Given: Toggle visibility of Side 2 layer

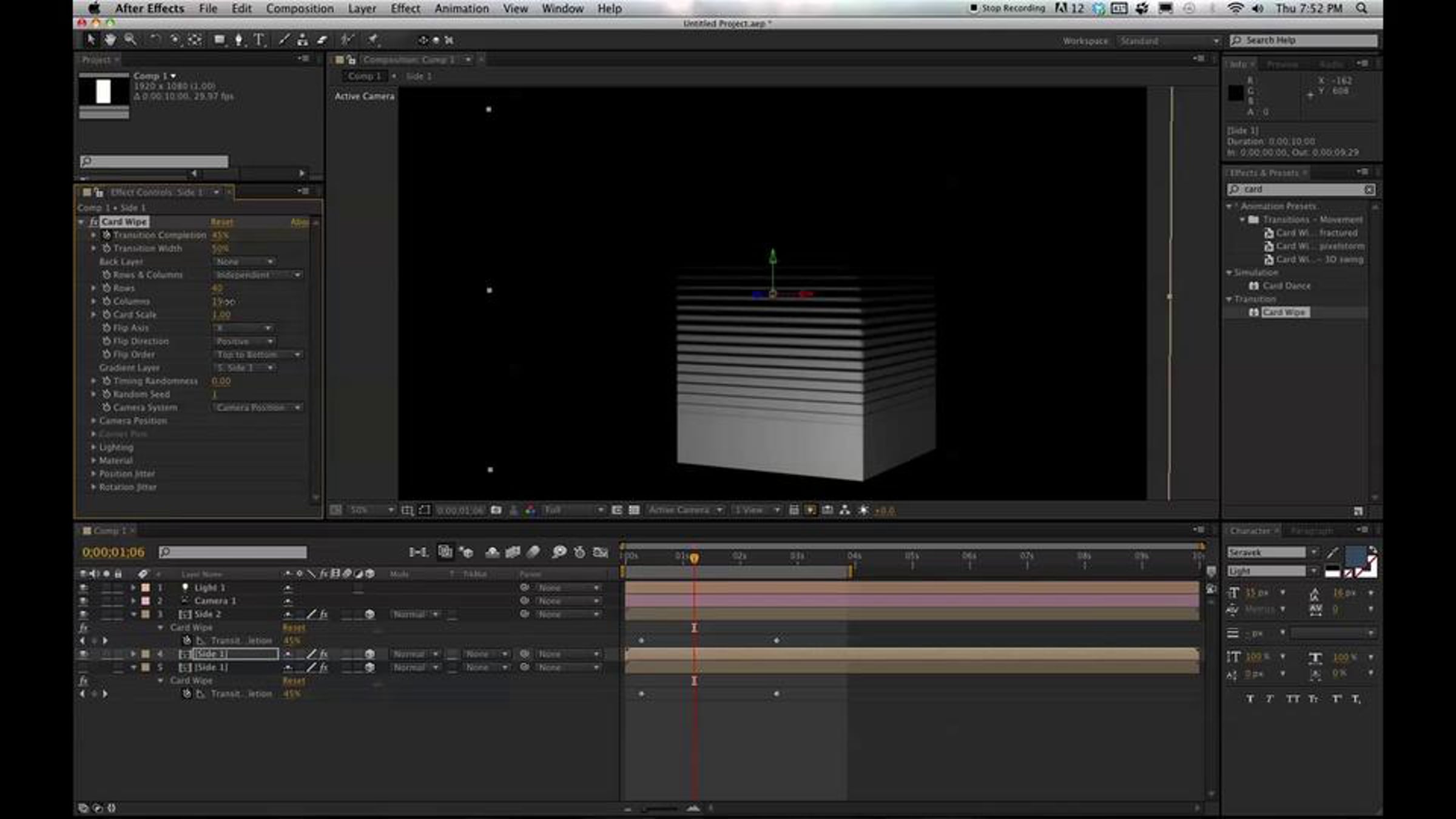Looking at the screenshot, I should coord(84,615).
